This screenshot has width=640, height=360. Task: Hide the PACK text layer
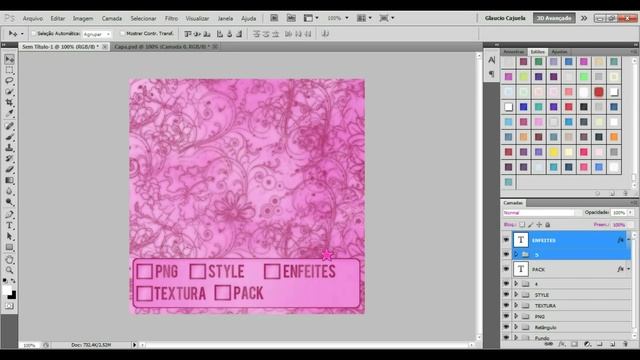(x=506, y=269)
